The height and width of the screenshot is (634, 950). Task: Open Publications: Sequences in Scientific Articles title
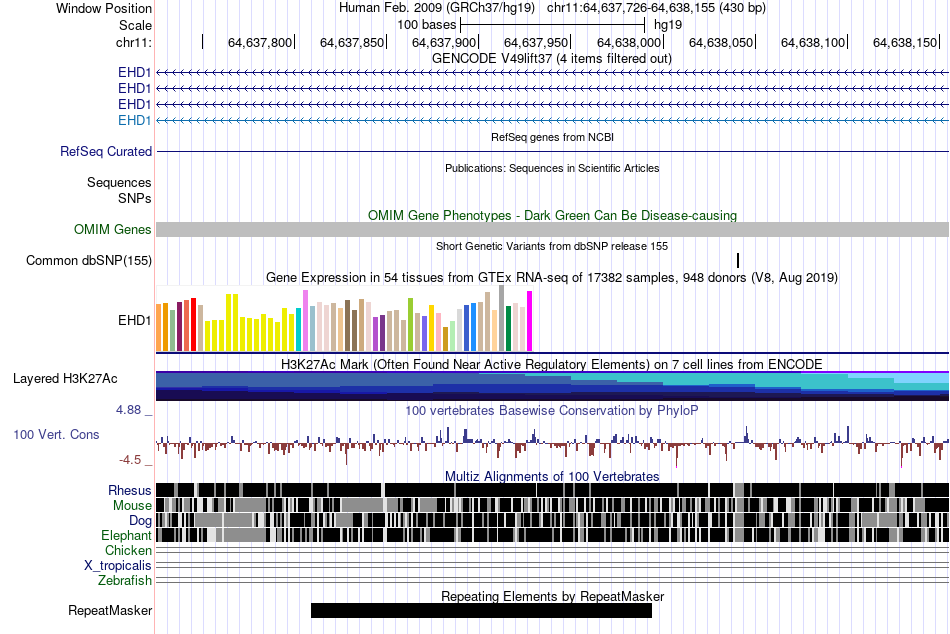pyautogui.click(x=552, y=169)
